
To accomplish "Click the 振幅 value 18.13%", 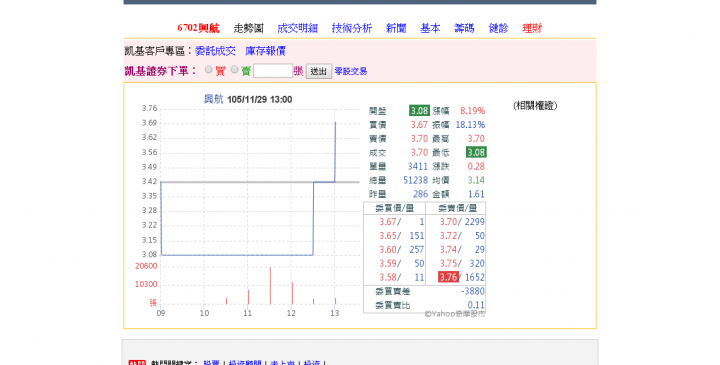I will pyautogui.click(x=470, y=125).
